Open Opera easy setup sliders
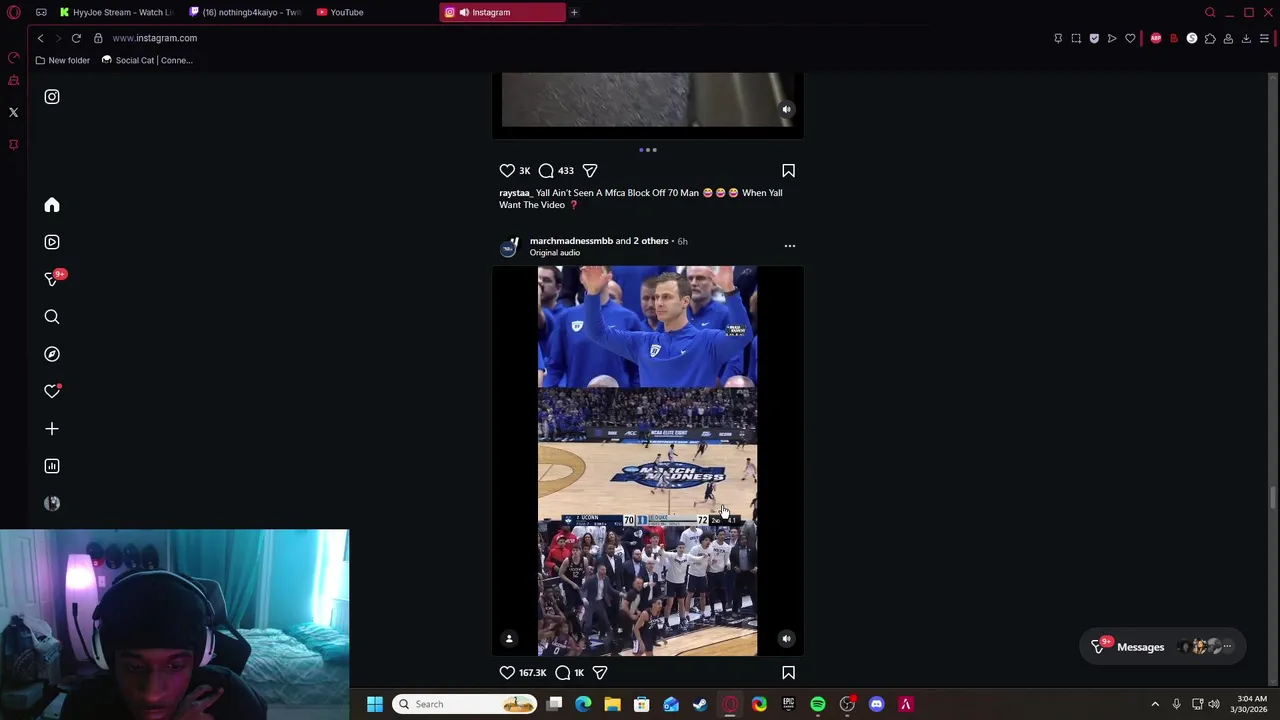The image size is (1280, 720). [x=1264, y=38]
